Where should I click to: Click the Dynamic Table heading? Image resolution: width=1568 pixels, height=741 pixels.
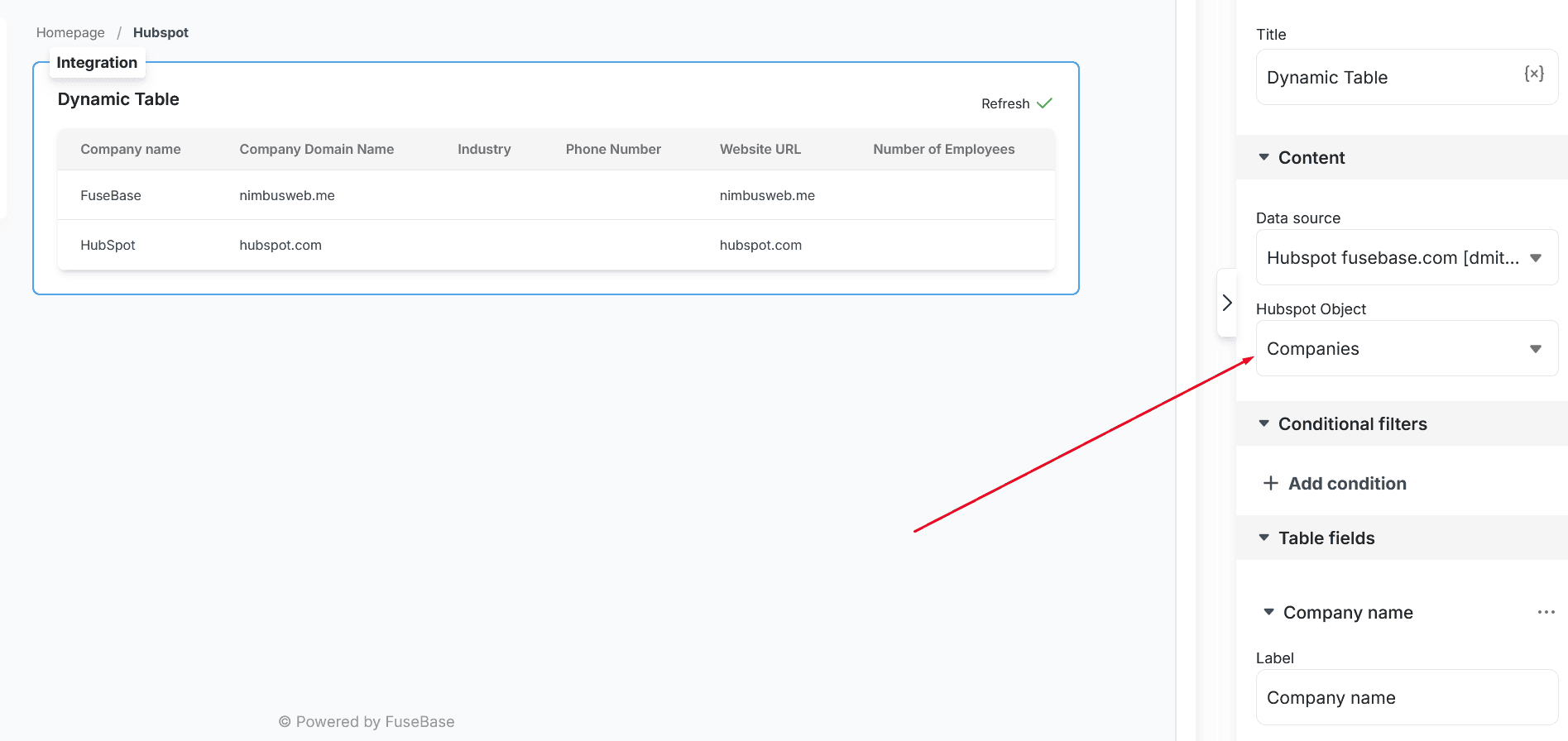(118, 99)
